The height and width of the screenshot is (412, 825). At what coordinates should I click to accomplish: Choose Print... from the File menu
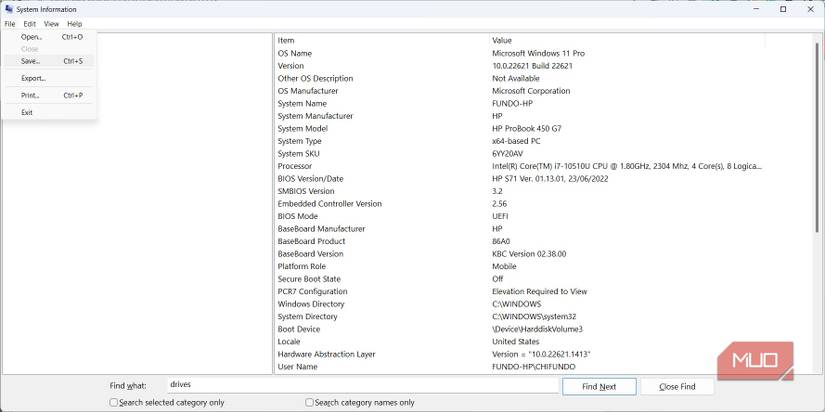(49, 95)
